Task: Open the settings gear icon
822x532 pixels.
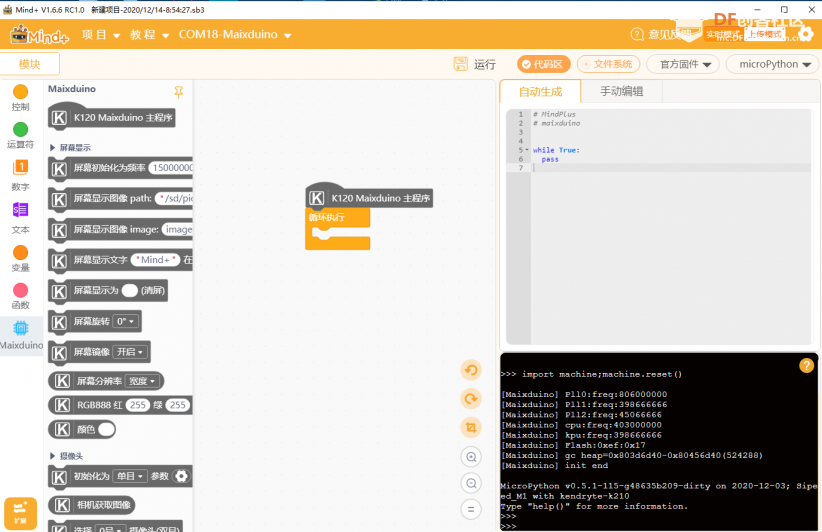Action: (806, 34)
